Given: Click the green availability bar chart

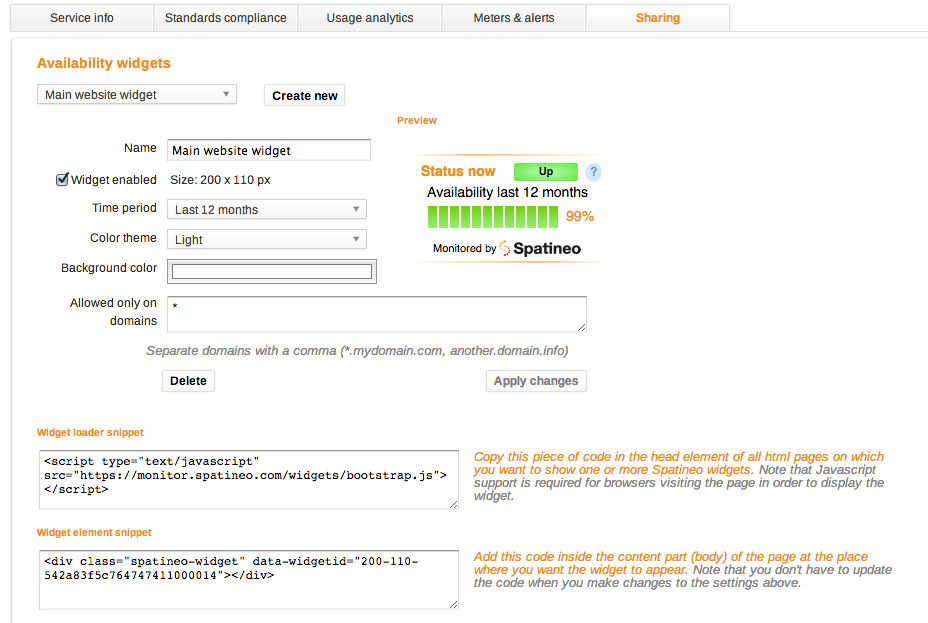Looking at the screenshot, I should coord(492,217).
